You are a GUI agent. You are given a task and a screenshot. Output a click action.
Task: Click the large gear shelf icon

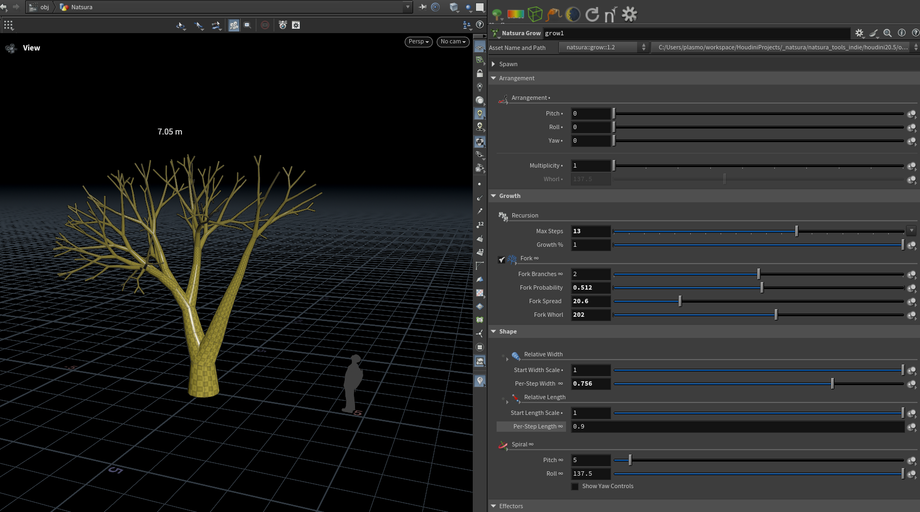[629, 14]
